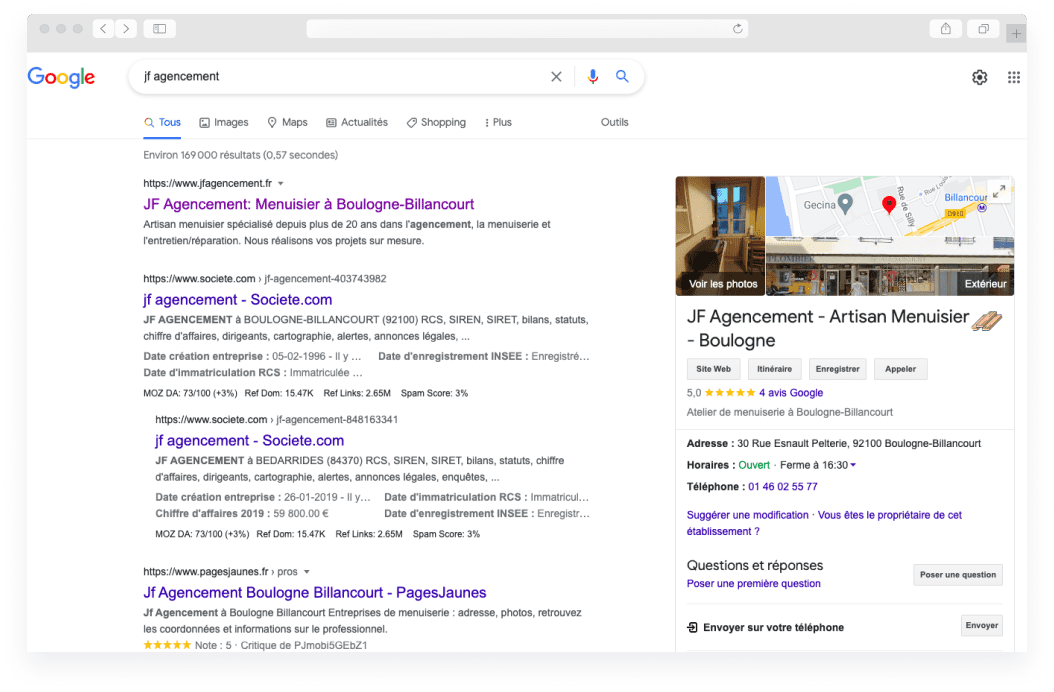Click phone number 01 46 02 55 77
This screenshot has width=1054, height=692.
(782, 487)
